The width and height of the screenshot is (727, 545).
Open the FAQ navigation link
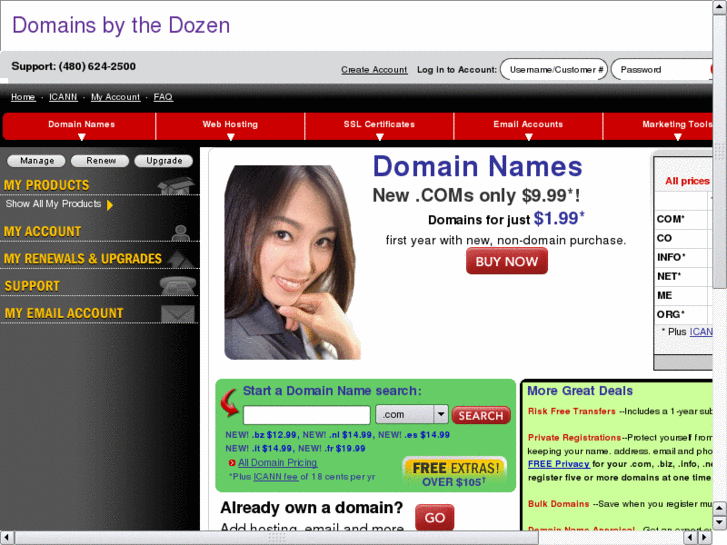point(163,97)
